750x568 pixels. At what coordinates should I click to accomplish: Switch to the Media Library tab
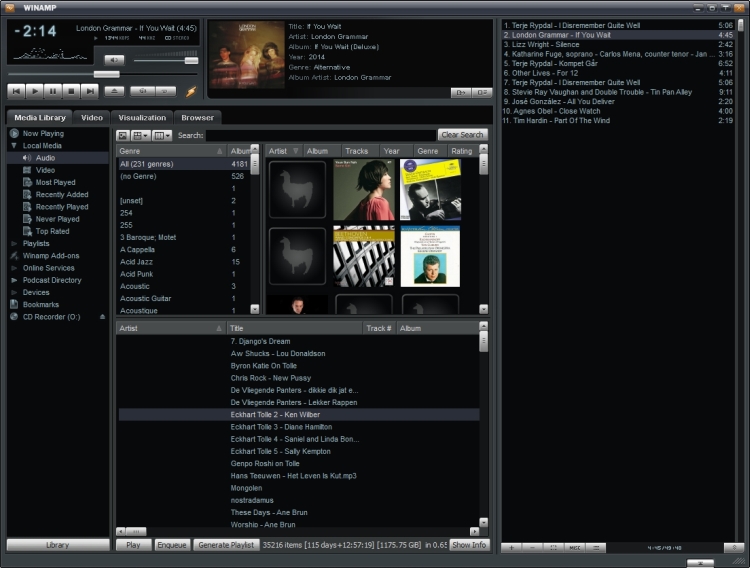pyautogui.click(x=40, y=118)
